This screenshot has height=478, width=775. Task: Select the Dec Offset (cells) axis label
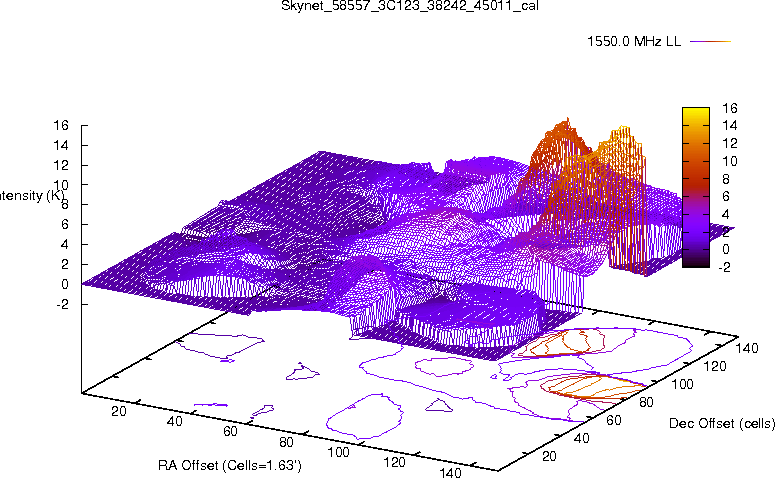(722, 424)
